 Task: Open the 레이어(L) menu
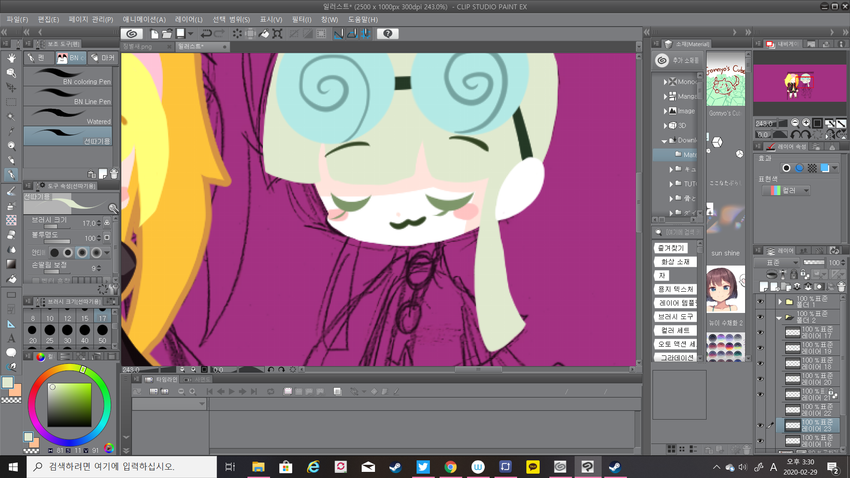coord(189,20)
